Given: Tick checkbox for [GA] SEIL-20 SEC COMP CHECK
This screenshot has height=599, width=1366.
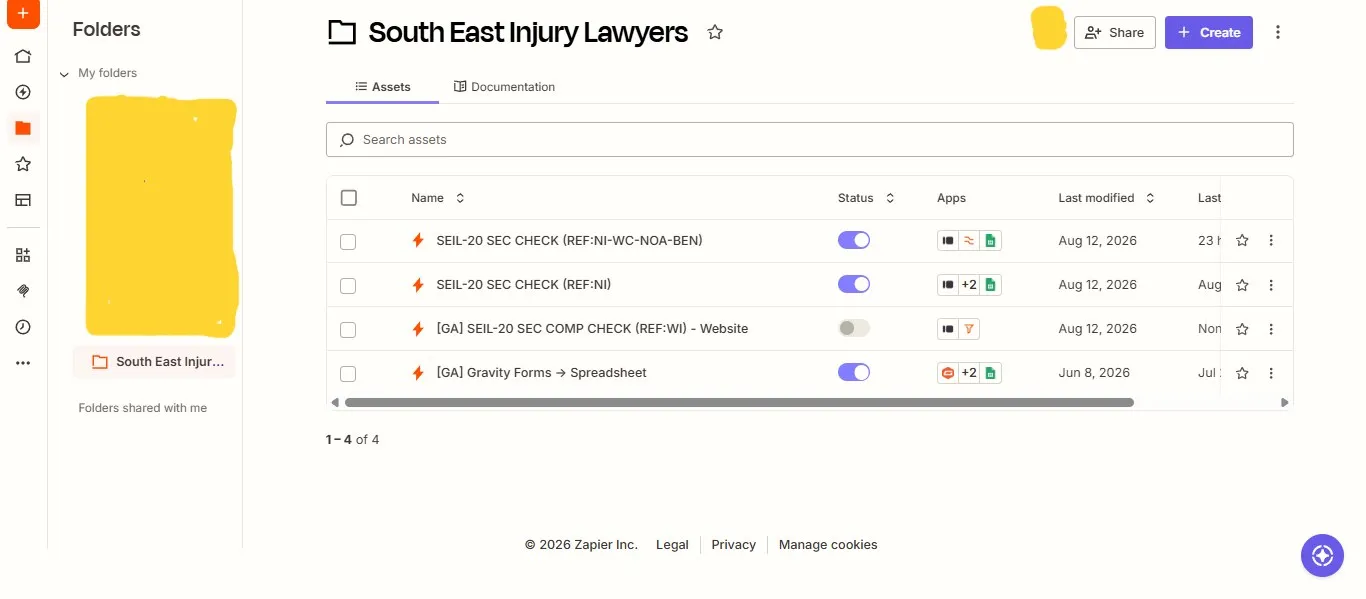Looking at the screenshot, I should click(348, 330).
